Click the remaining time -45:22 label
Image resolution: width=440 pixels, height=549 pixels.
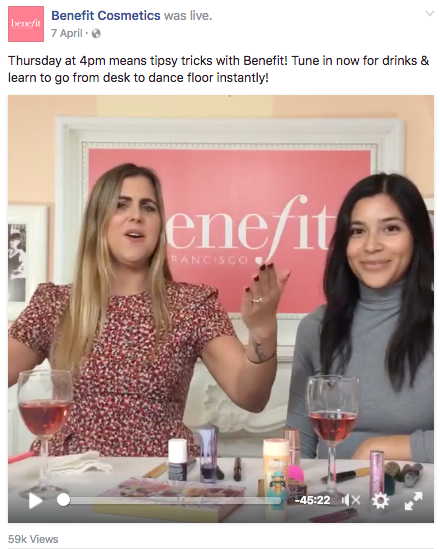[x=312, y=500]
